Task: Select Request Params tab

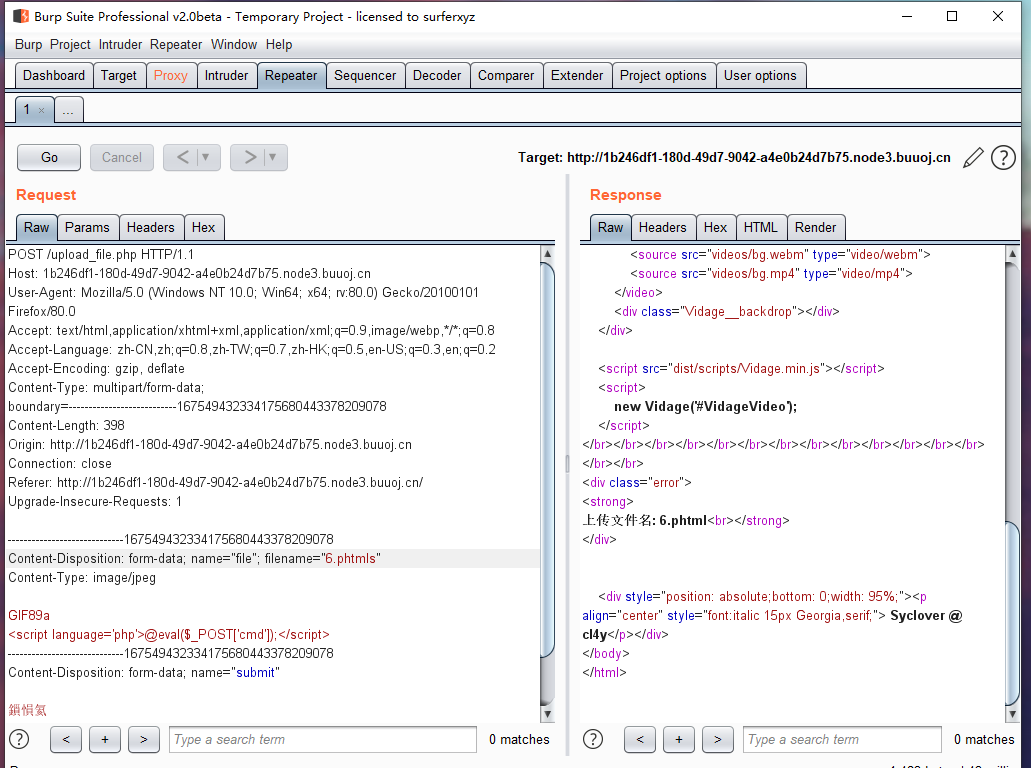Action: [87, 228]
